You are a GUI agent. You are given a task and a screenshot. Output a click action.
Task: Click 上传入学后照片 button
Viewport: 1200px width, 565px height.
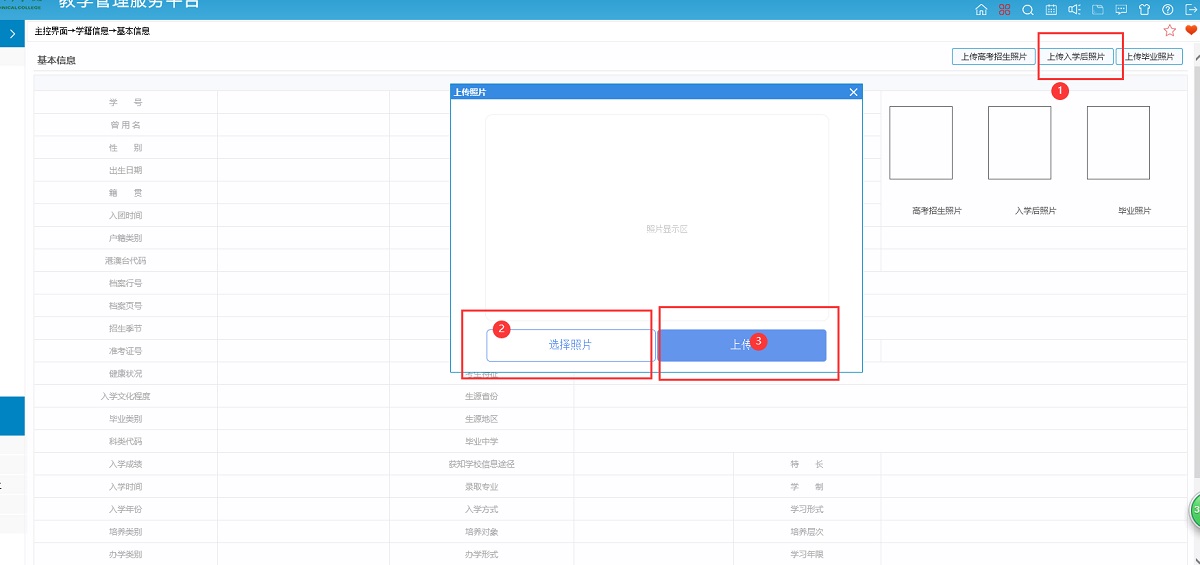1076,57
